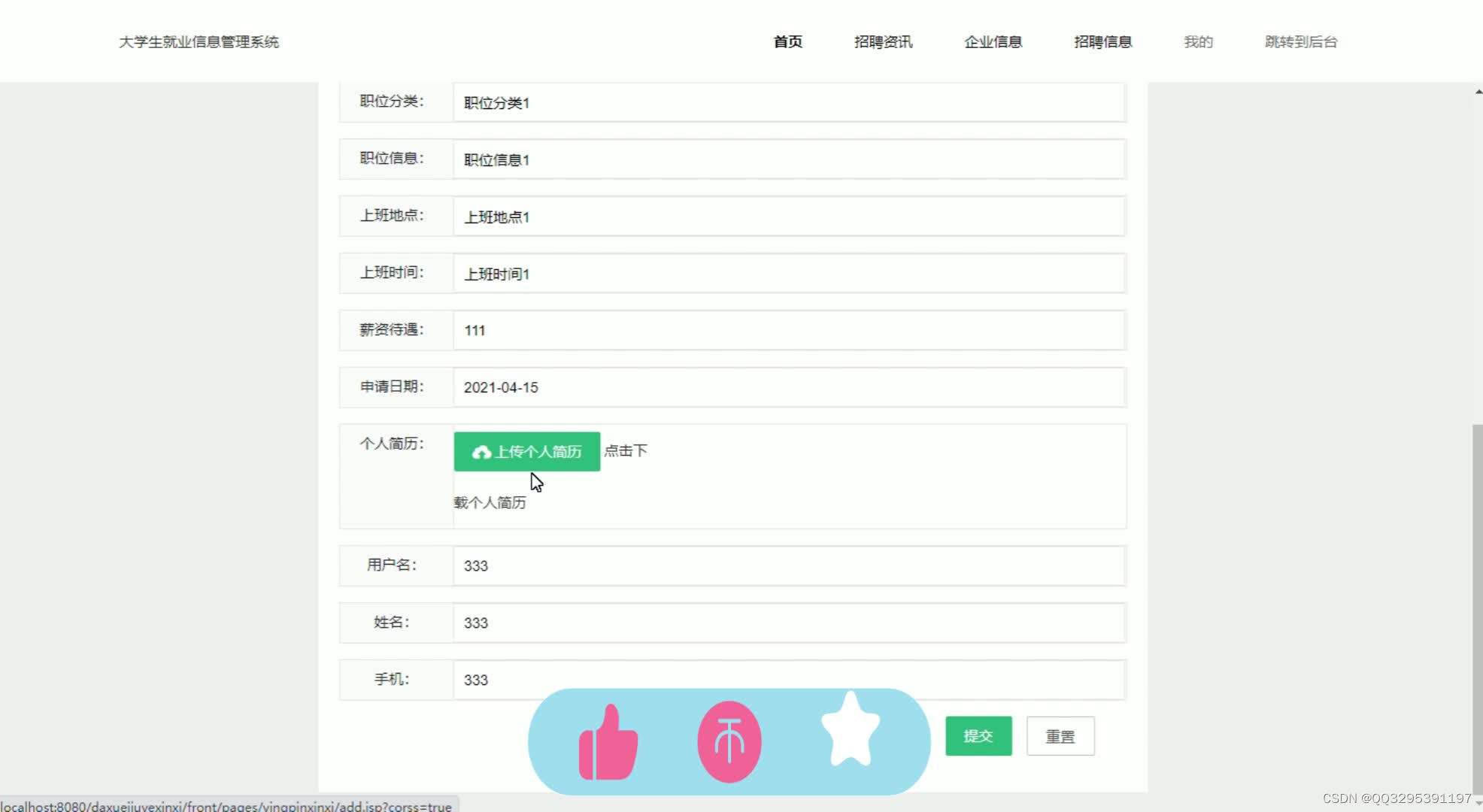1483x812 pixels.
Task: Go to 招聘信息 page
Action: pos(1102,41)
